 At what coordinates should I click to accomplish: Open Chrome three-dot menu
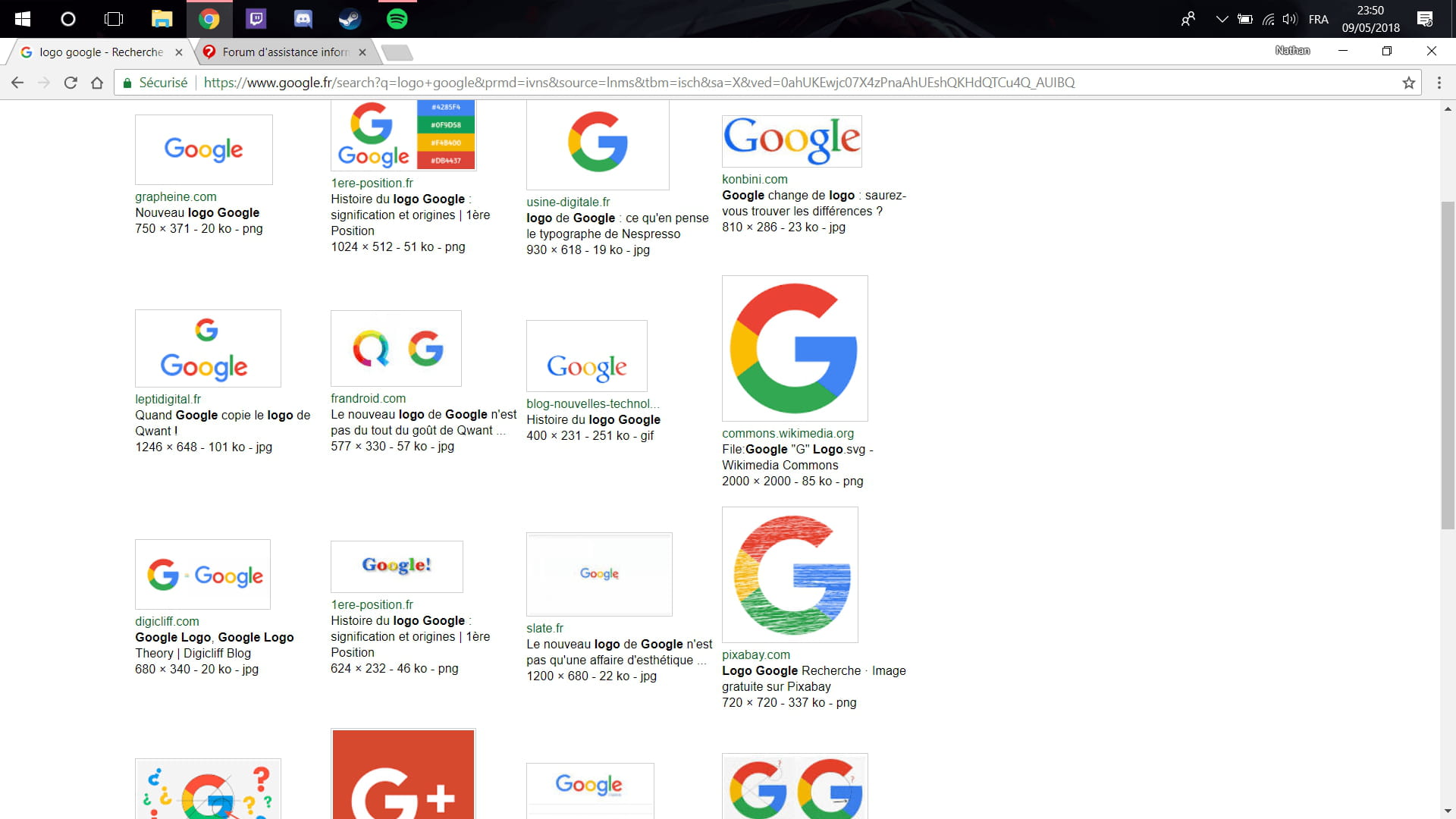click(1439, 83)
